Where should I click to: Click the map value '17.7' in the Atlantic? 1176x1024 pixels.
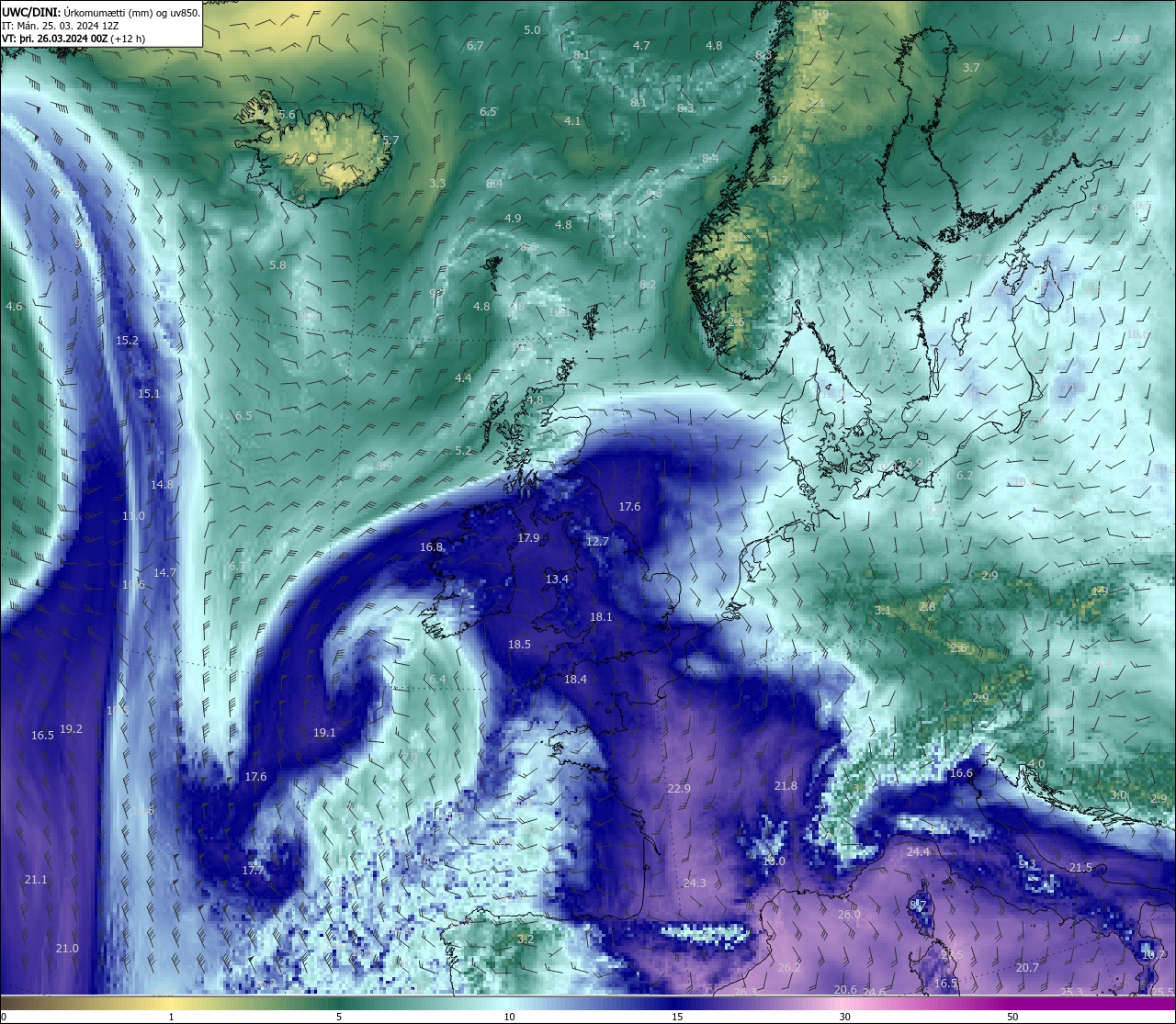tap(253, 869)
